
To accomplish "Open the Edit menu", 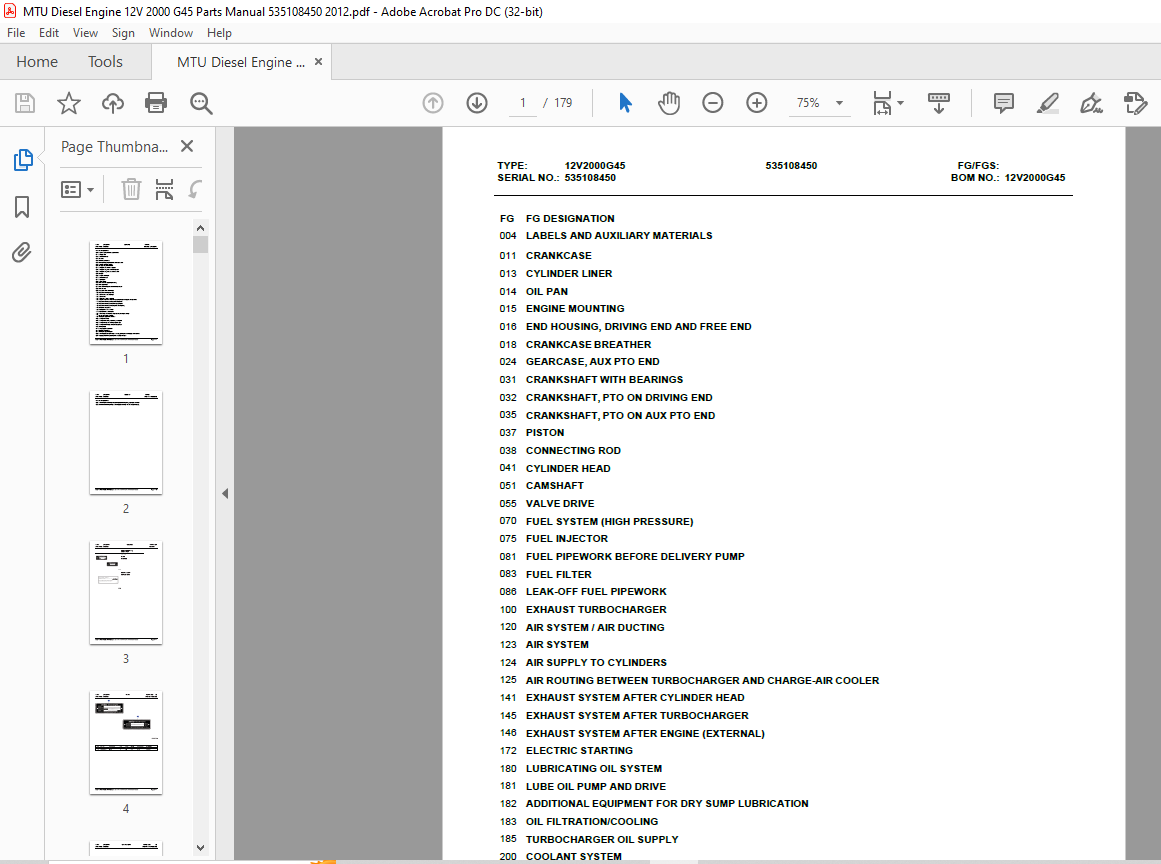I will click(x=49, y=33).
